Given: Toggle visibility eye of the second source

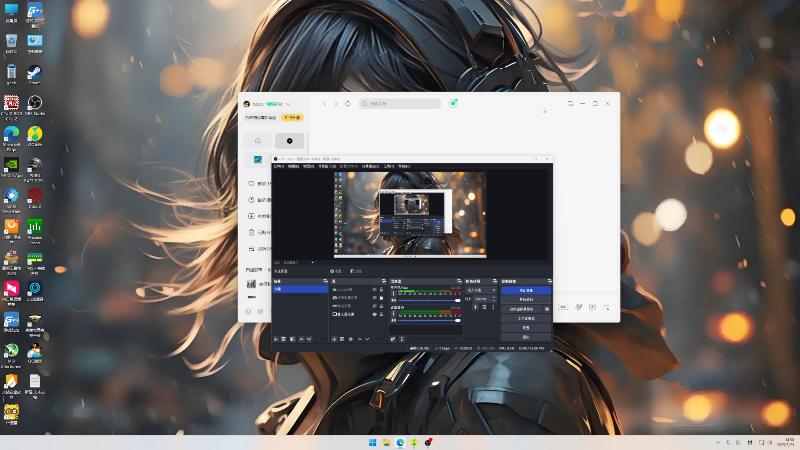Looking at the screenshot, I should pyautogui.click(x=374, y=297).
